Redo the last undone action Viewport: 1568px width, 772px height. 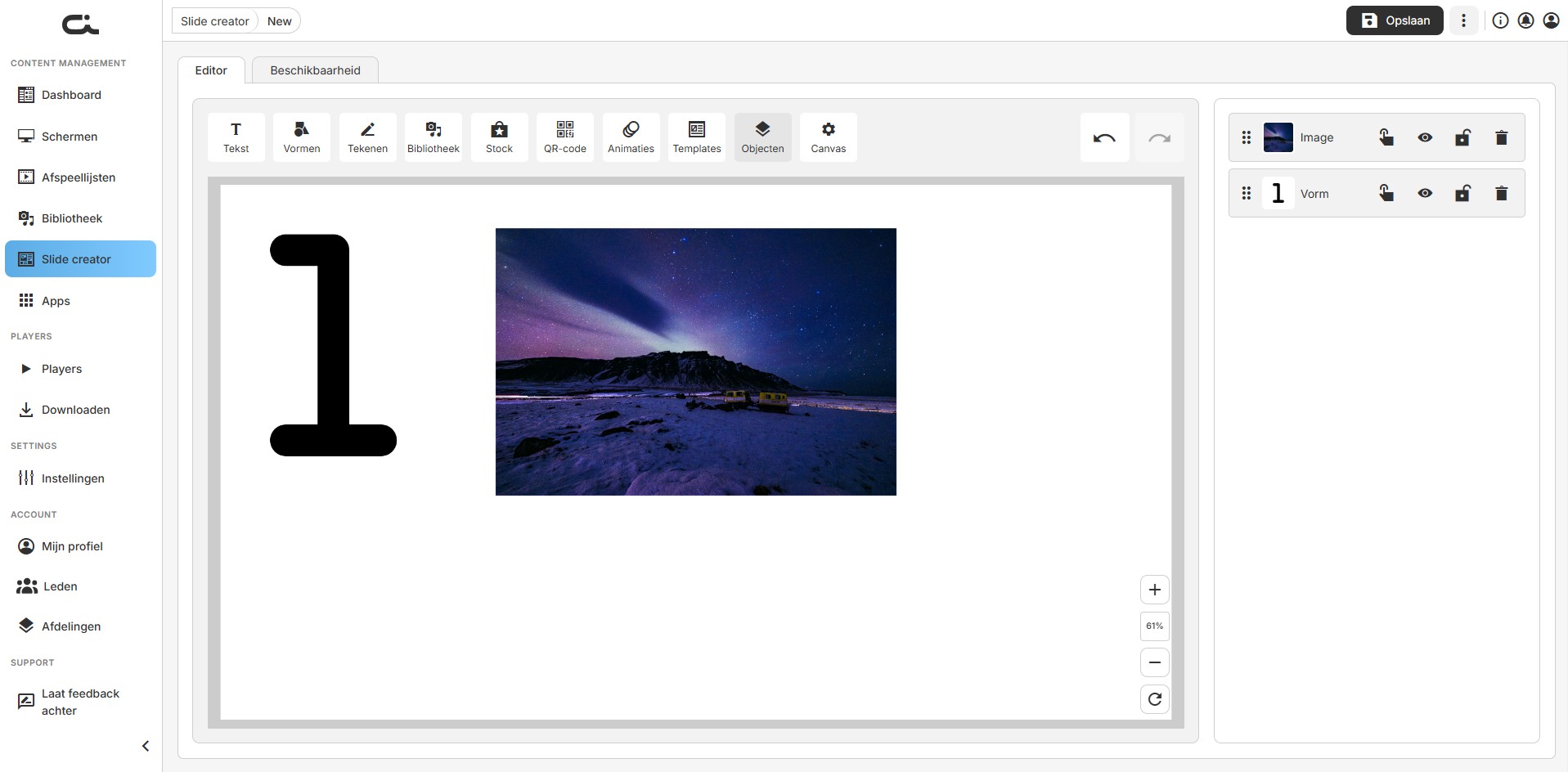tap(1159, 137)
